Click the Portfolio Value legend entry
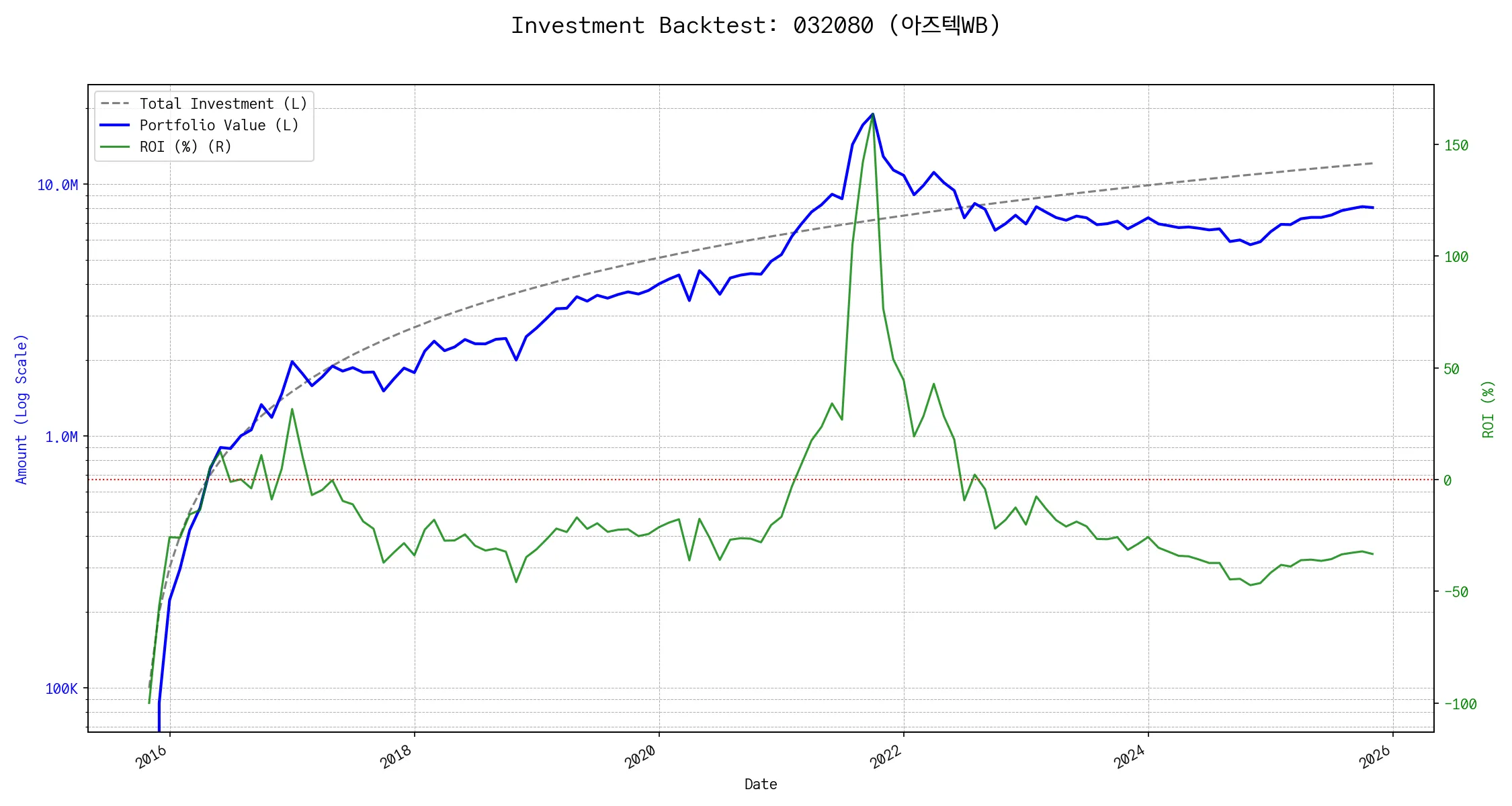The height and width of the screenshot is (806, 1512). click(219, 126)
